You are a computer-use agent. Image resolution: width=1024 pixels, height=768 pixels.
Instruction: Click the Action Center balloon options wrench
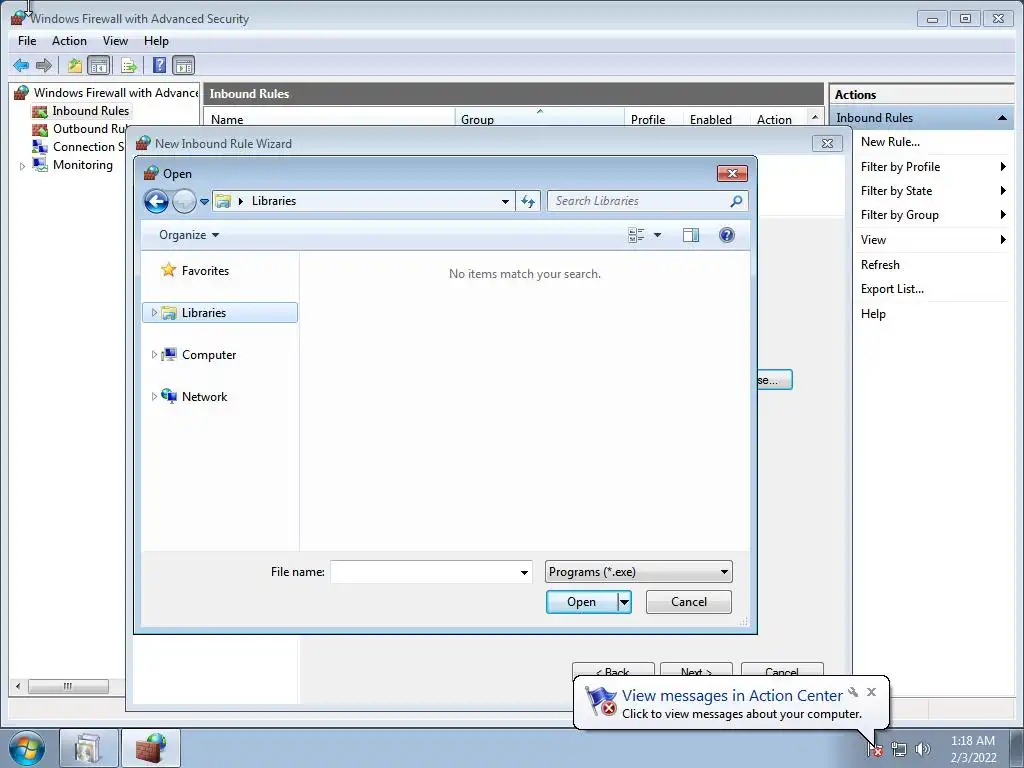tap(853, 692)
